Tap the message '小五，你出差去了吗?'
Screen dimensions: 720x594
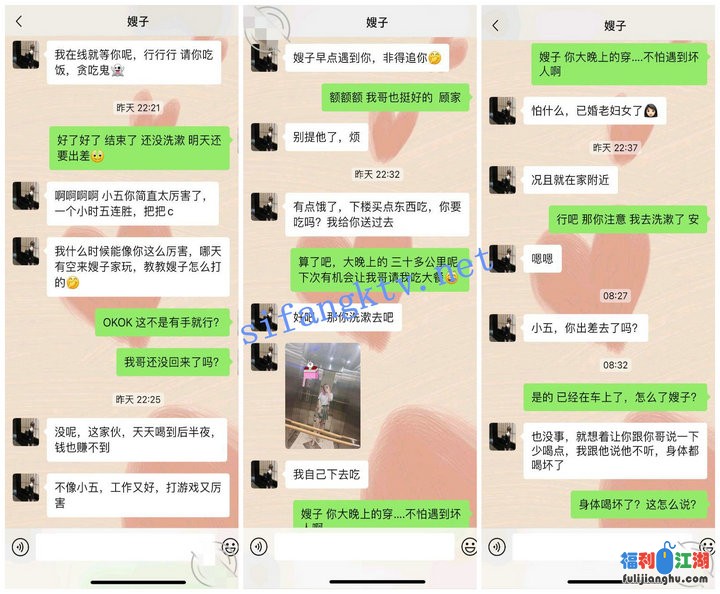point(585,328)
